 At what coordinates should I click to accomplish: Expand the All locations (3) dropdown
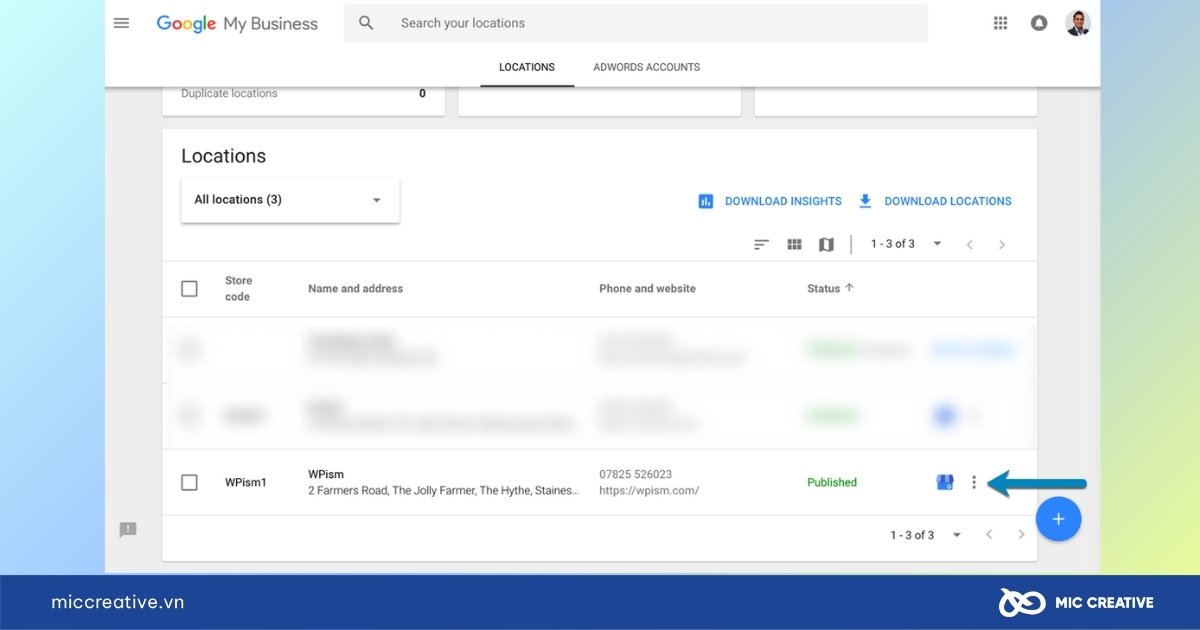pyautogui.click(x=290, y=200)
